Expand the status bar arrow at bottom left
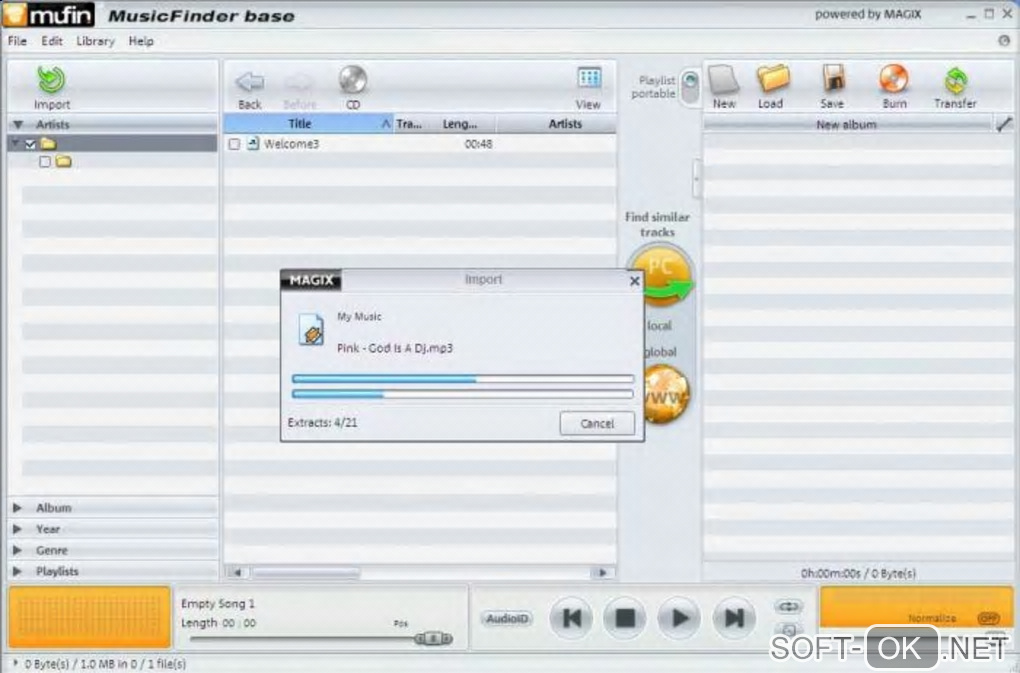Image resolution: width=1020 pixels, height=673 pixels. pos(15,663)
